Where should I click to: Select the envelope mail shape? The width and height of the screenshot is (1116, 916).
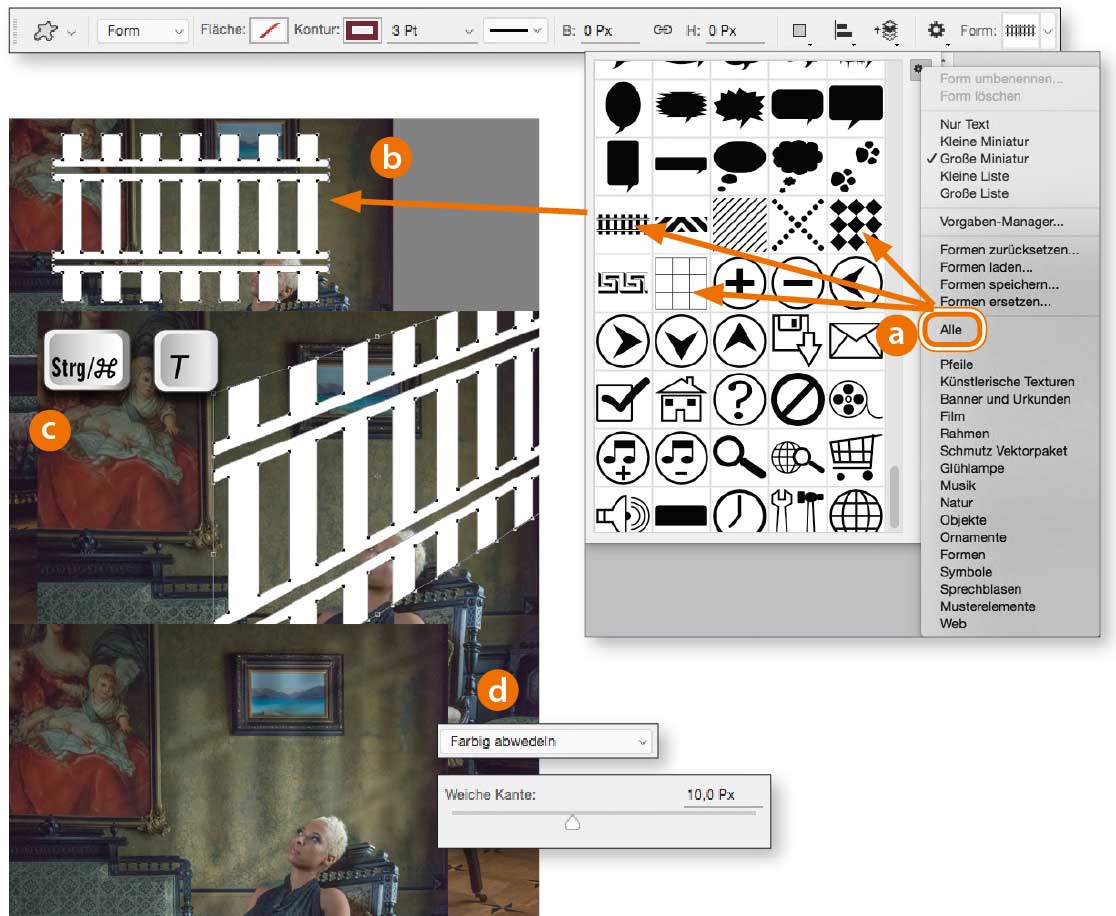pos(856,342)
